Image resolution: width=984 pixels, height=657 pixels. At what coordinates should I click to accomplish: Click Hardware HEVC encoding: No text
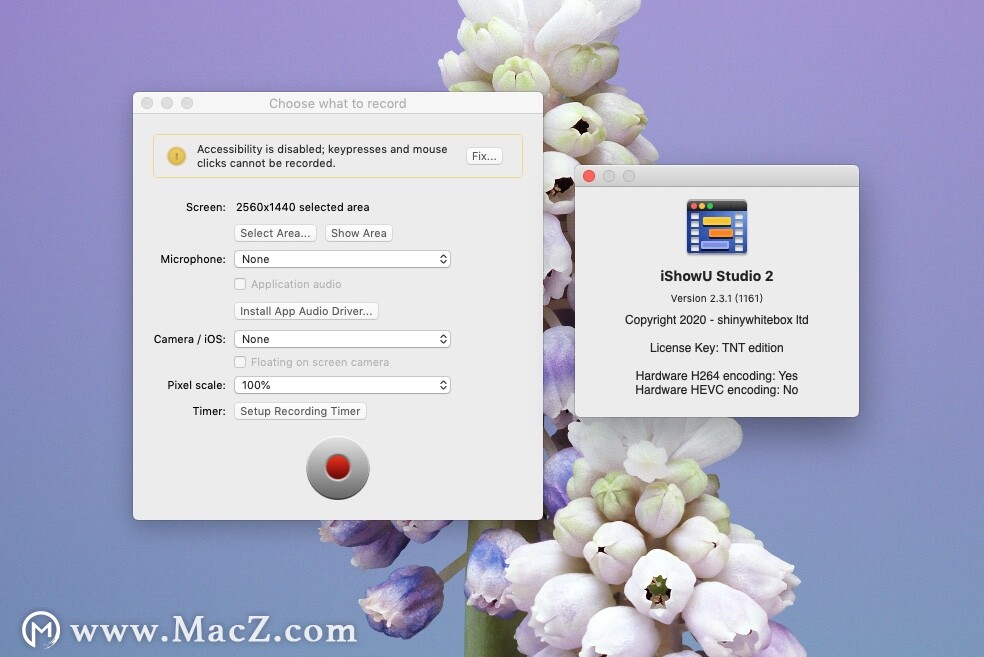point(717,390)
